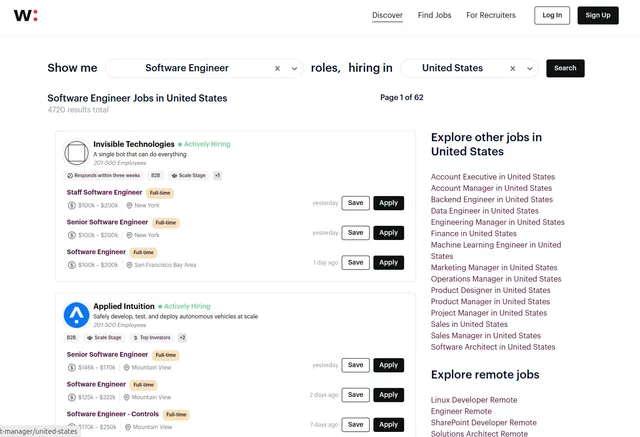
Task: Open the Wellfound logo home link
Action: coord(26,16)
